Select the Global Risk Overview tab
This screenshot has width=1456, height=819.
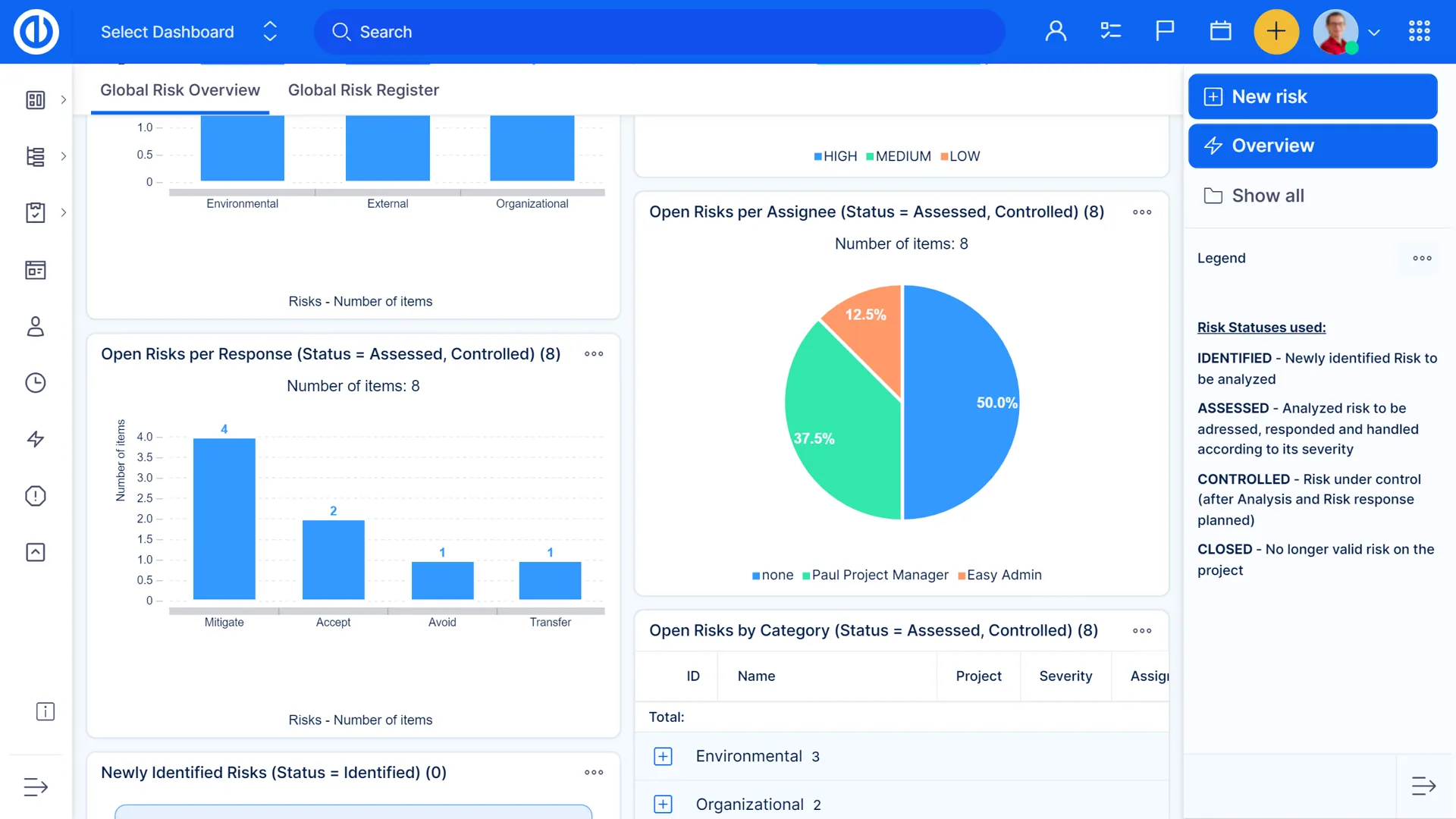coord(180,90)
